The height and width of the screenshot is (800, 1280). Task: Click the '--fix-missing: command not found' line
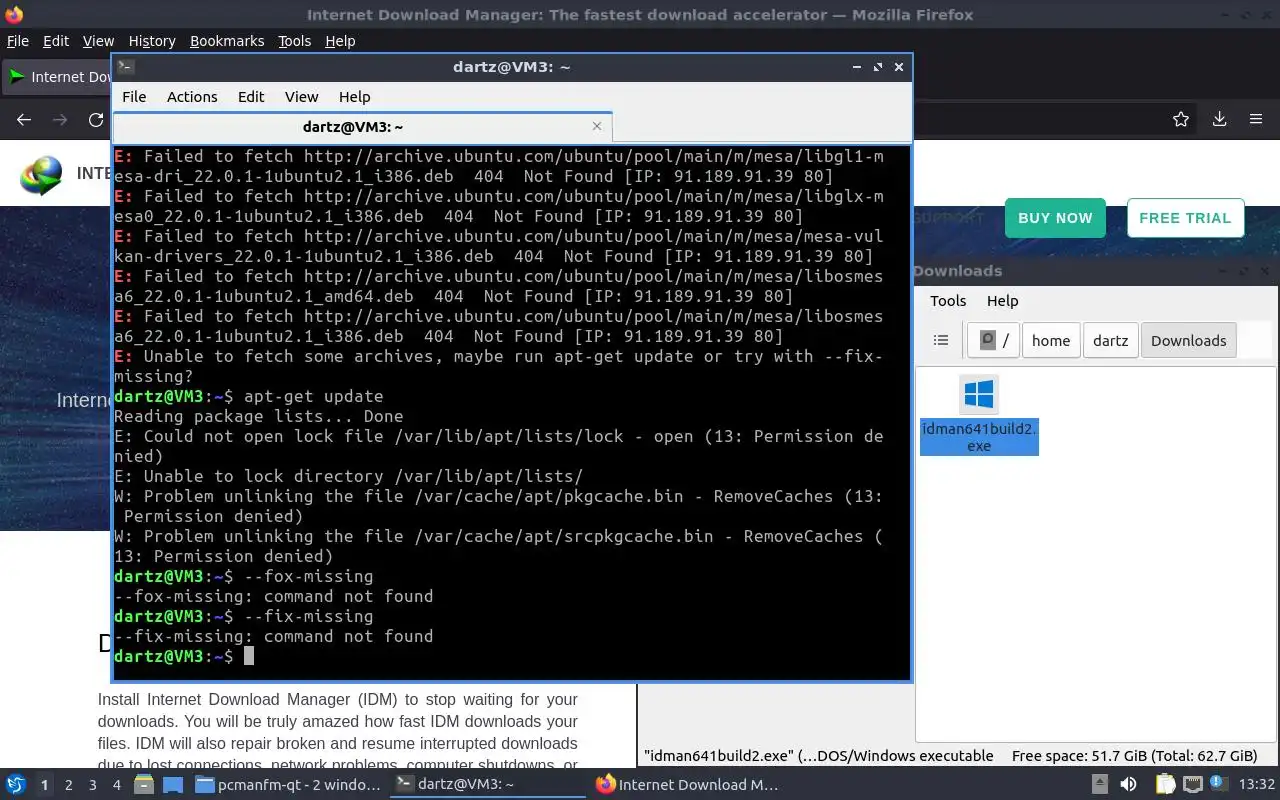coord(274,636)
